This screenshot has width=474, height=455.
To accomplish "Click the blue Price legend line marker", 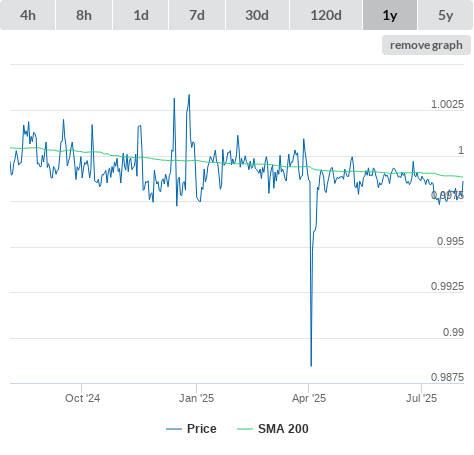I will [174, 429].
